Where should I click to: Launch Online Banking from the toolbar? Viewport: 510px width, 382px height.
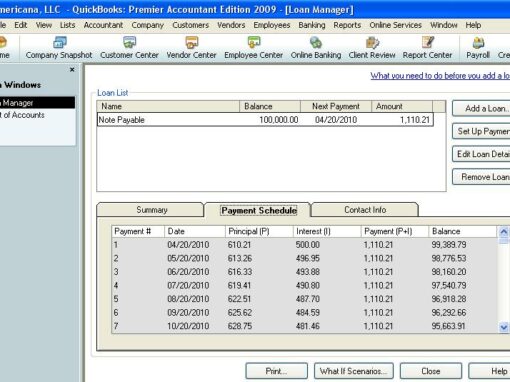[x=316, y=48]
